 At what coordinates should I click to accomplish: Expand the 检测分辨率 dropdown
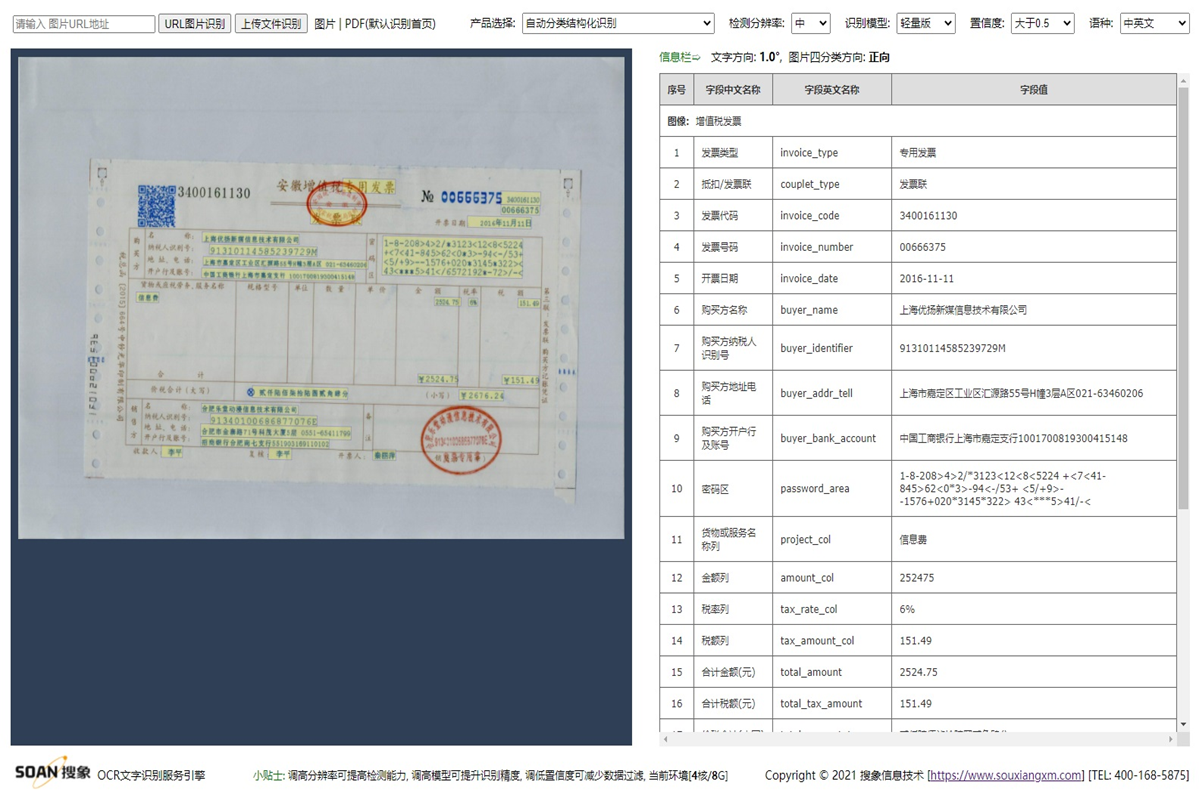coord(810,23)
